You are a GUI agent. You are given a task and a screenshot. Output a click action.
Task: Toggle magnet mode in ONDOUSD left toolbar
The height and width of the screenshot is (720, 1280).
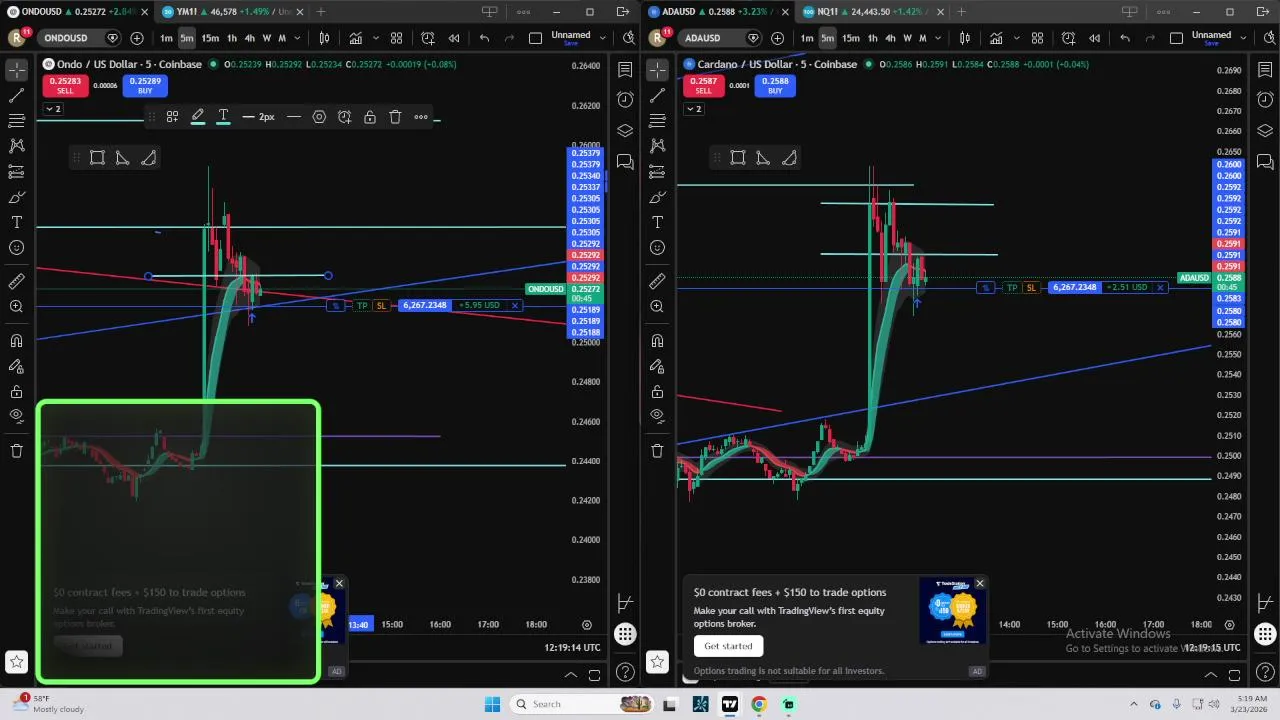click(x=17, y=341)
